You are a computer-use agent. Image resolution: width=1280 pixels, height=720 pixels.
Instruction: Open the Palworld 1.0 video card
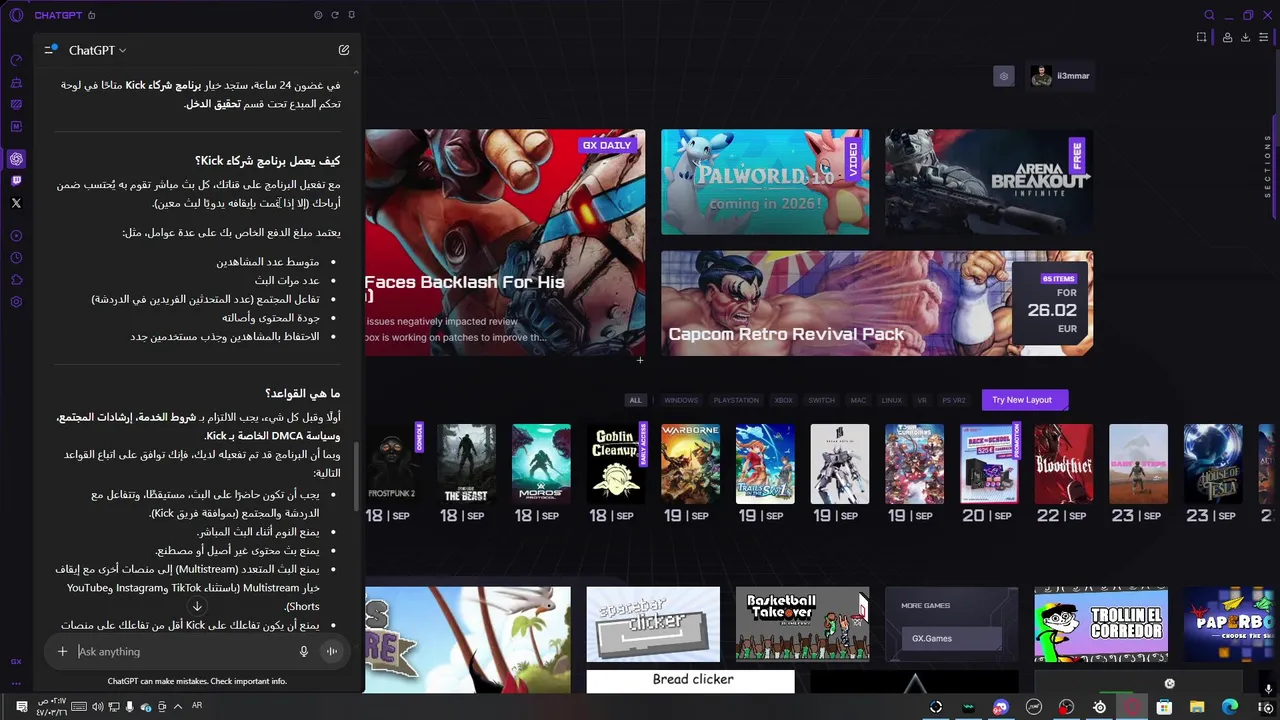pyautogui.click(x=765, y=182)
